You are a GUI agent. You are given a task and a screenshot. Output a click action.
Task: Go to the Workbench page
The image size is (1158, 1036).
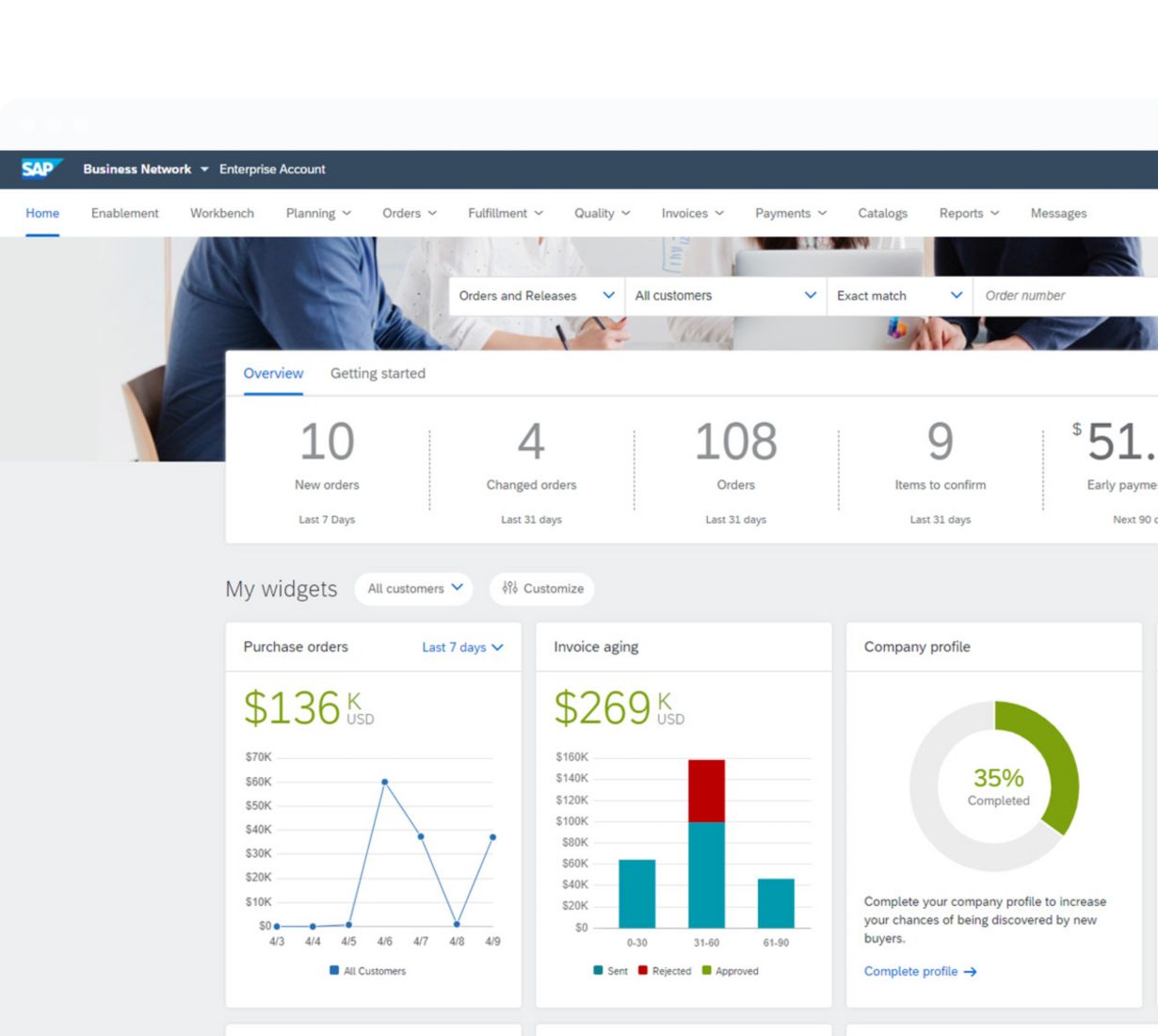coord(222,214)
